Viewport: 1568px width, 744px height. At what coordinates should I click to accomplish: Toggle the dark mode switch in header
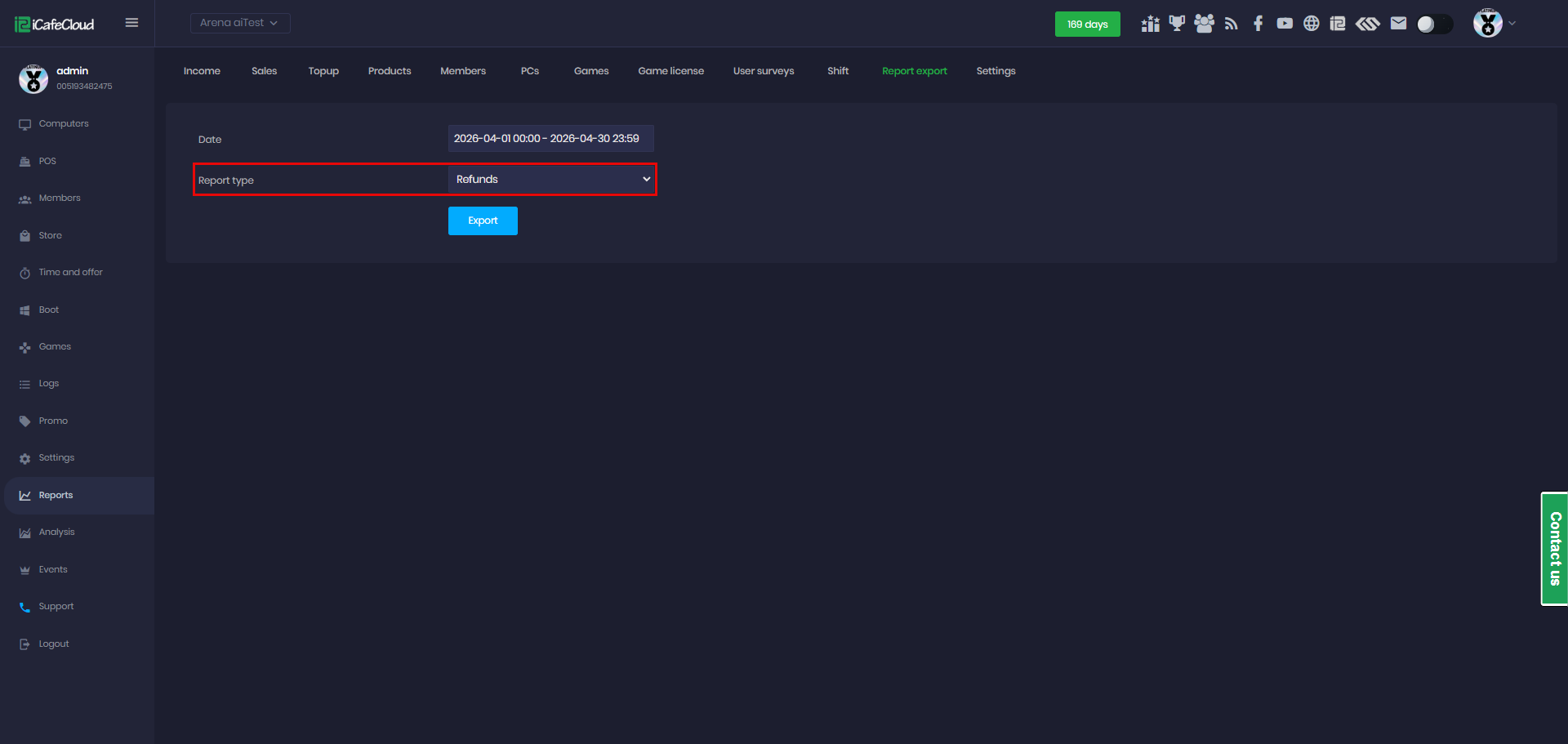point(1435,25)
